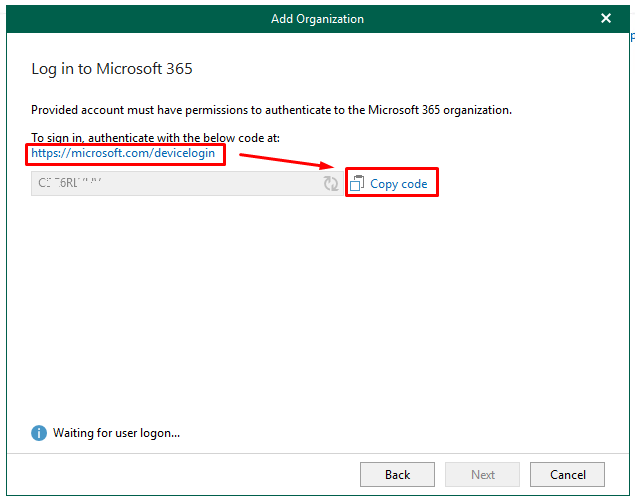Click the info icon beside Waiting for user logon

(x=39, y=433)
